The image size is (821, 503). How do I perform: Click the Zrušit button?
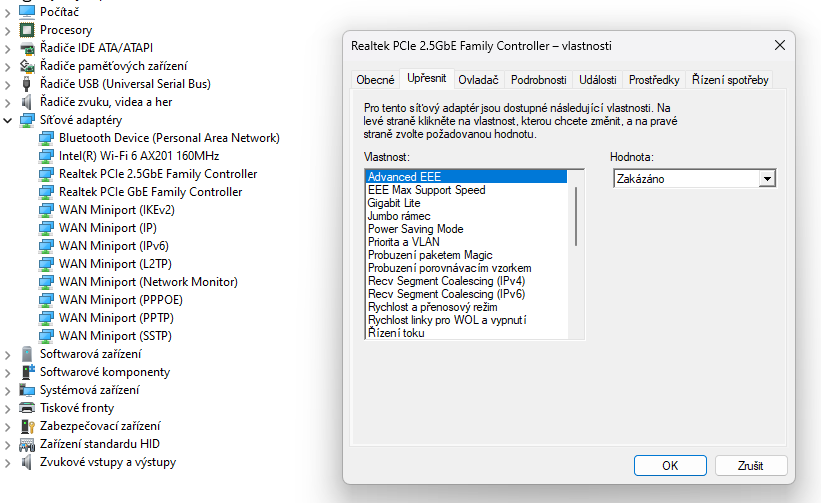point(750,465)
